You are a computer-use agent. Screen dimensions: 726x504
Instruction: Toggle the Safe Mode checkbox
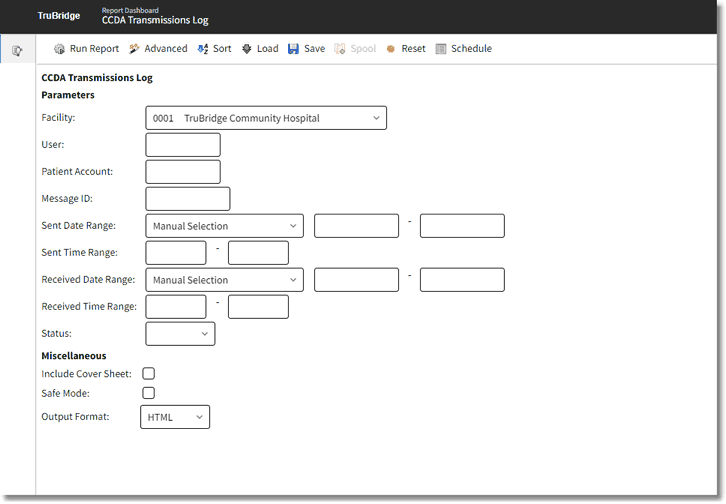point(149,393)
